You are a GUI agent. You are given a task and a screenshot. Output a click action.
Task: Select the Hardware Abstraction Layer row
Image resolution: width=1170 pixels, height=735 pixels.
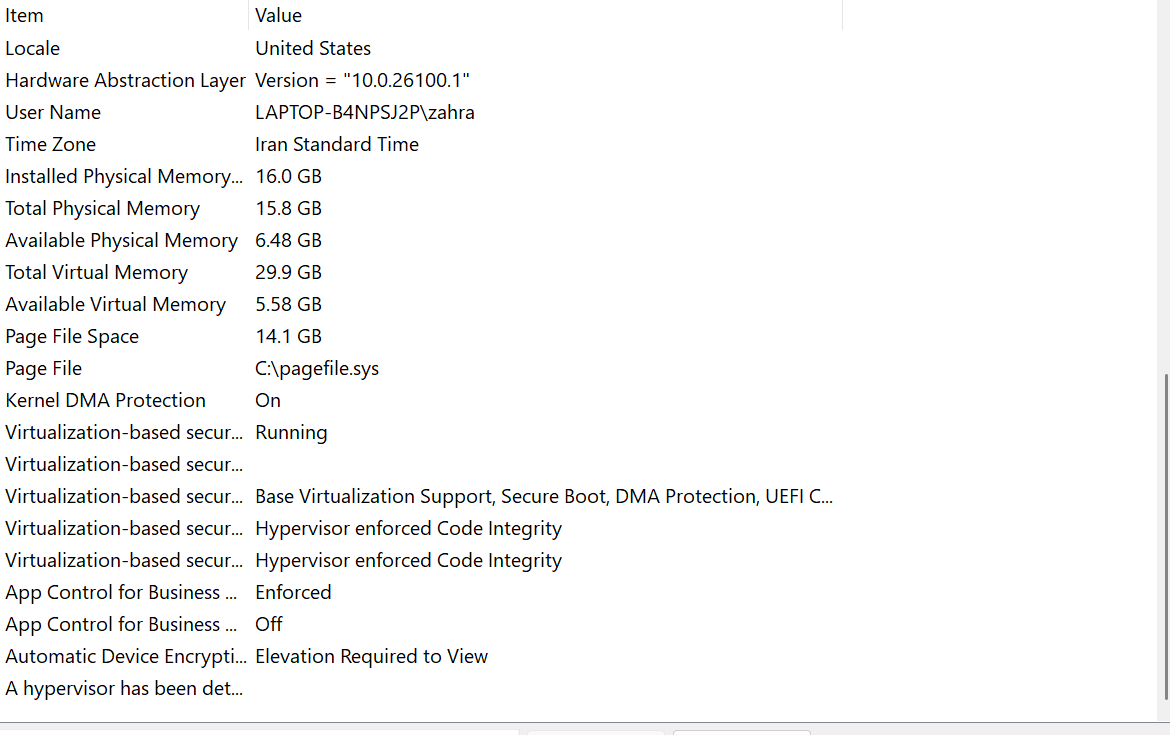[125, 80]
